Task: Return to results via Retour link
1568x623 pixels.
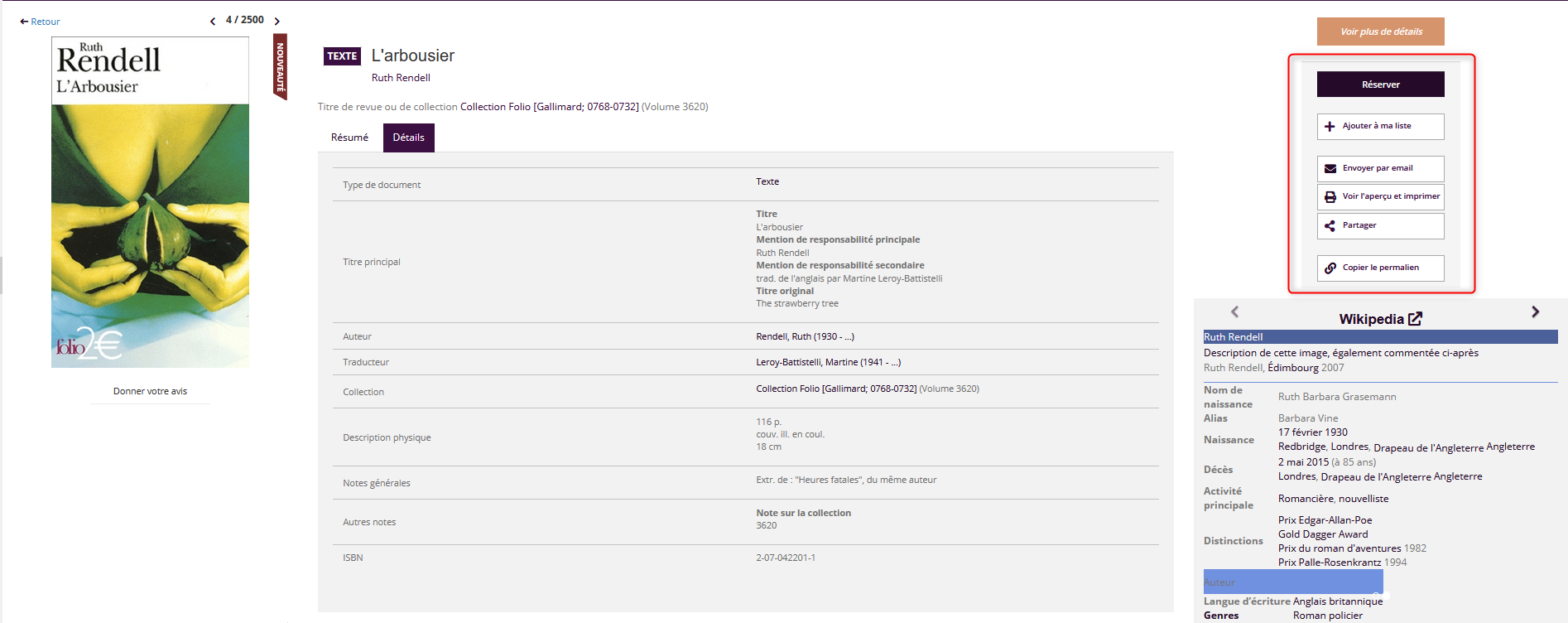Action: click(41, 22)
